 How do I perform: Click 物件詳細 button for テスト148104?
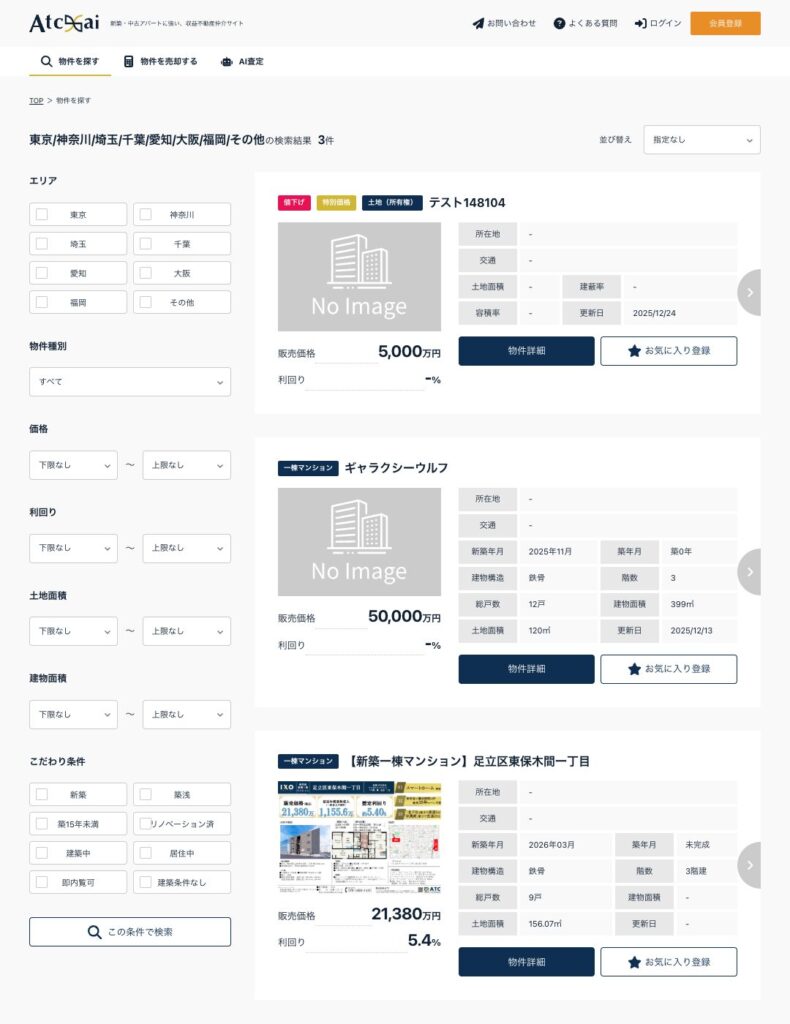526,351
